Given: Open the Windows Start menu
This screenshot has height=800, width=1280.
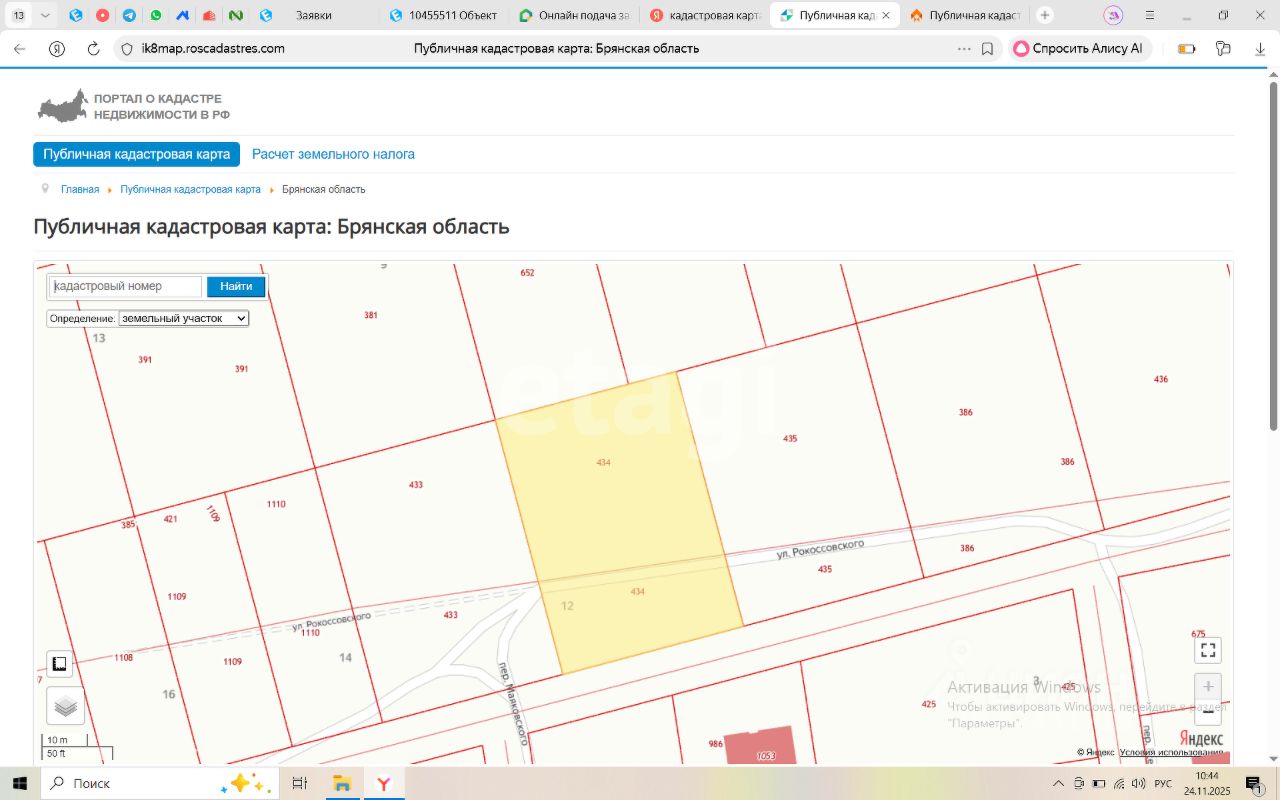Looking at the screenshot, I should [20, 783].
